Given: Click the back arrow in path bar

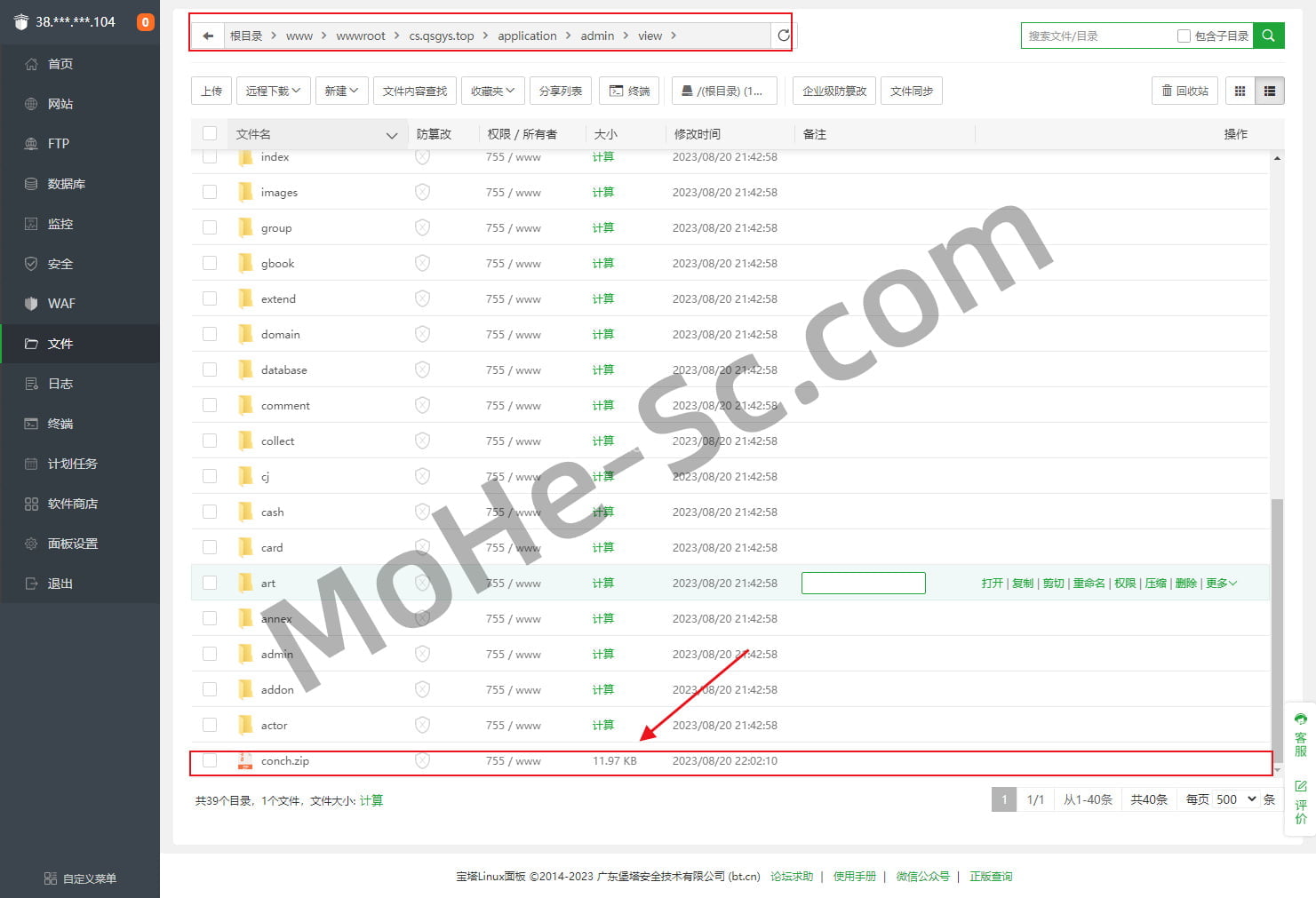Looking at the screenshot, I should coord(208,36).
